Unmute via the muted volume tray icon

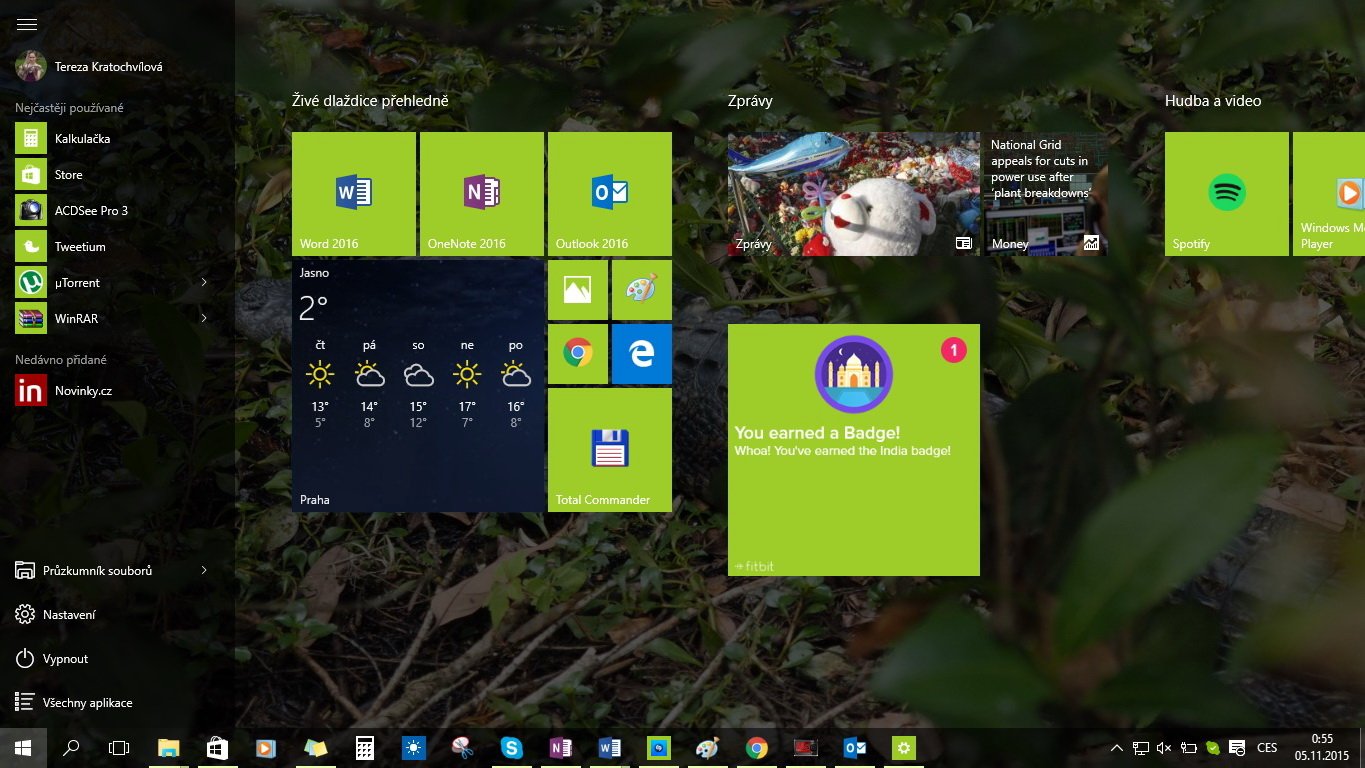(1165, 748)
